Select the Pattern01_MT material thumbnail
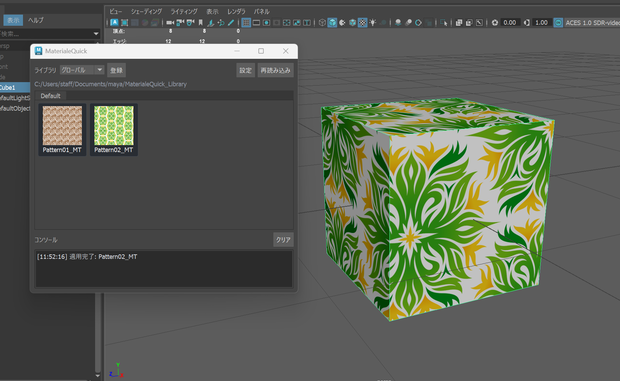Viewport: 620px width, 381px height. [62, 130]
